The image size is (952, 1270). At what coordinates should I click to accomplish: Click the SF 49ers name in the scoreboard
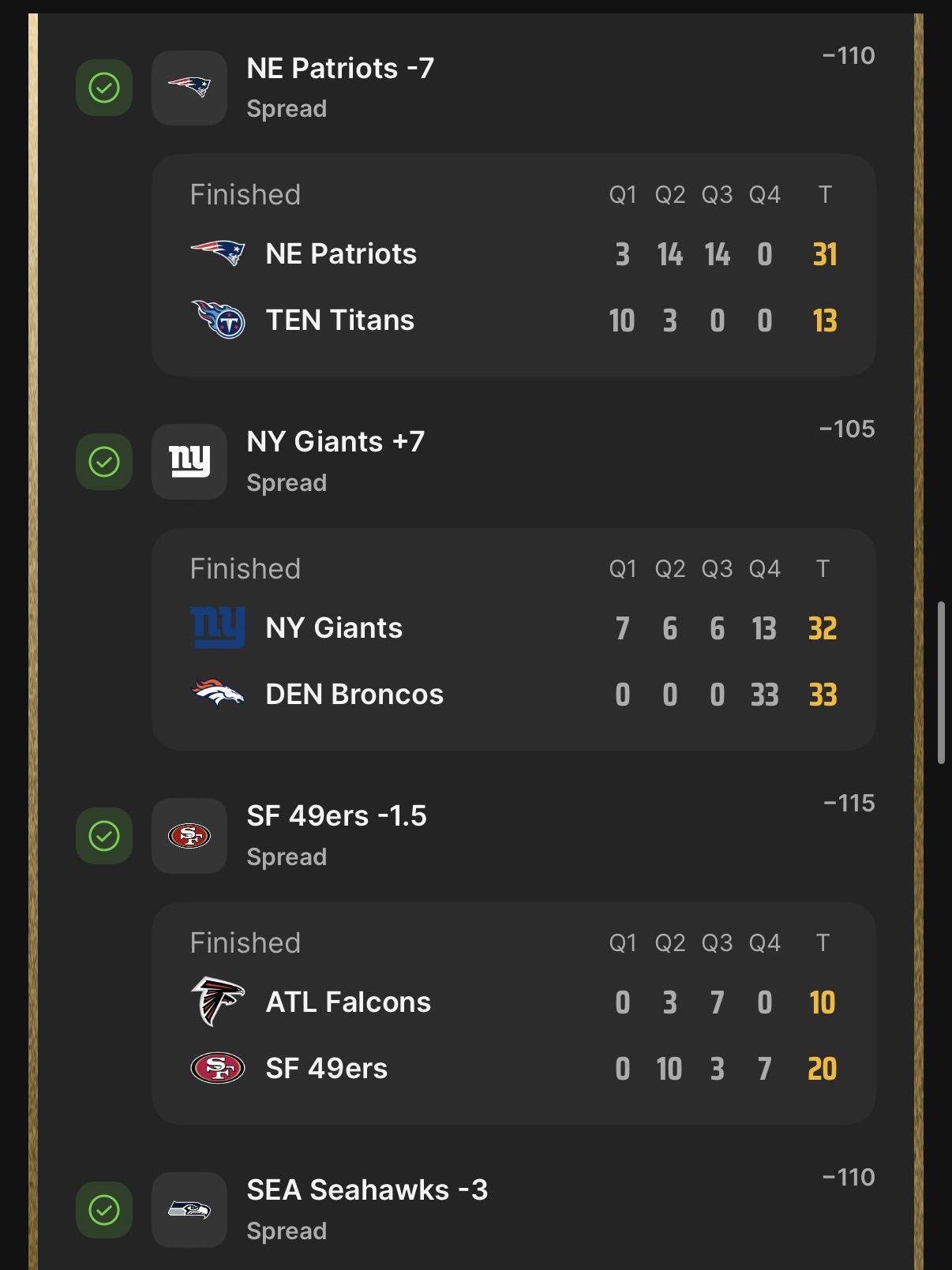pyautogui.click(x=327, y=1069)
